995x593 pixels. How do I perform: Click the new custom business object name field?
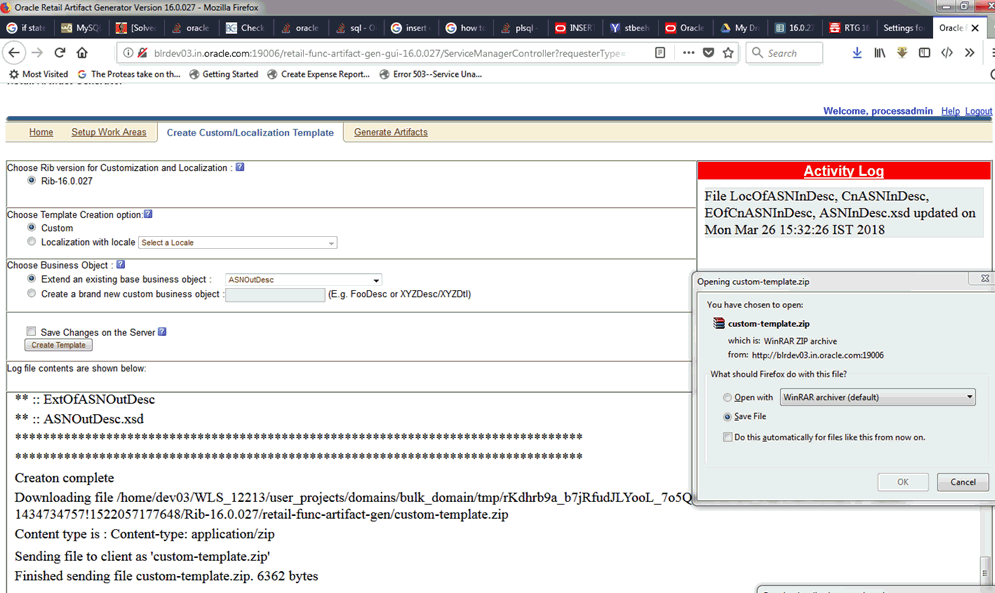(275, 295)
